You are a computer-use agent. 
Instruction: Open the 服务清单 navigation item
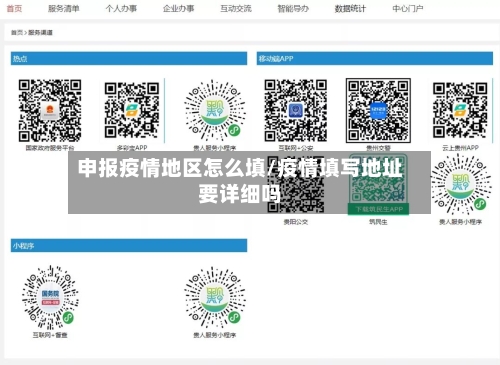point(64,8)
